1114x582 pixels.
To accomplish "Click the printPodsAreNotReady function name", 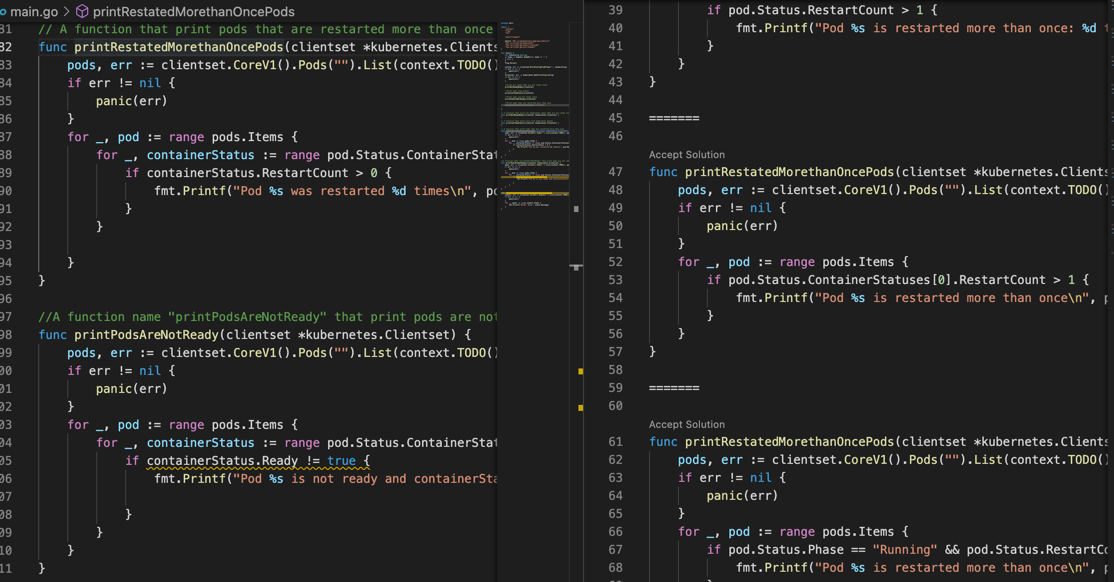I will 146,335.
